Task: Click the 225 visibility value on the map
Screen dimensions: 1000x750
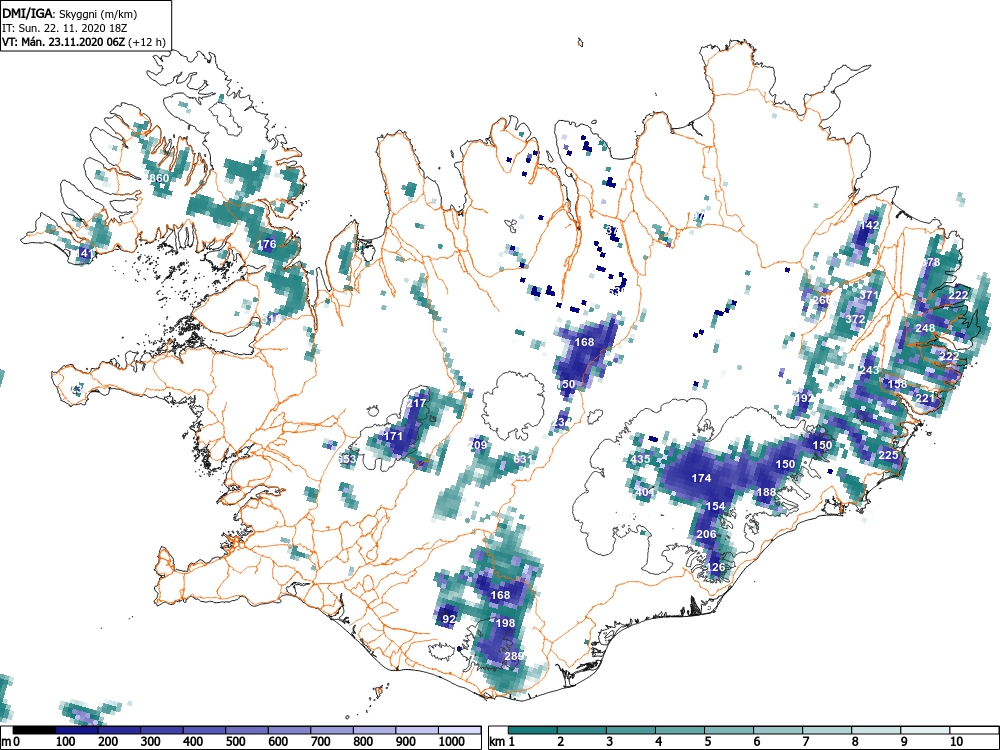Action: pos(888,455)
